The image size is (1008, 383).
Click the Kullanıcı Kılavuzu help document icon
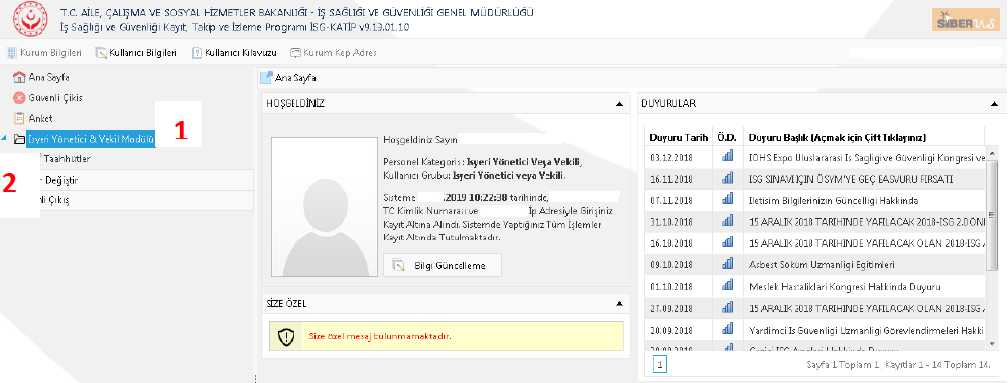[197, 53]
